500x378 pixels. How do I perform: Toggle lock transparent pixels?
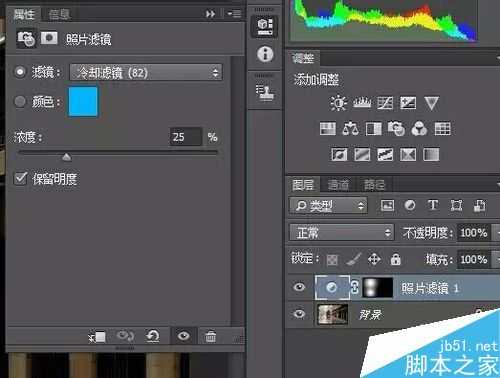click(332, 260)
